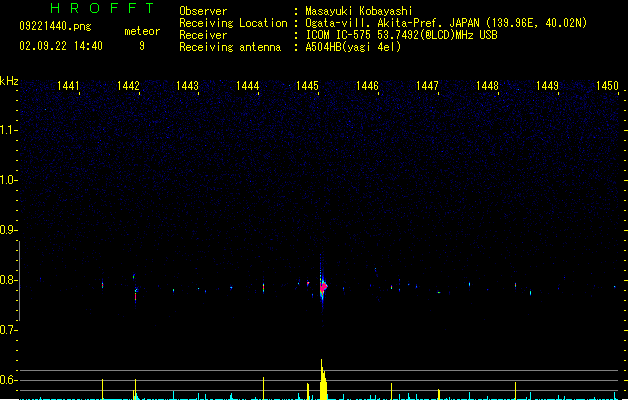Image resolution: width=629 pixels, height=400 pixels.
Task: Select location text Ogata-vill. Akita-Pref. JAPAN
Action: click(392, 23)
